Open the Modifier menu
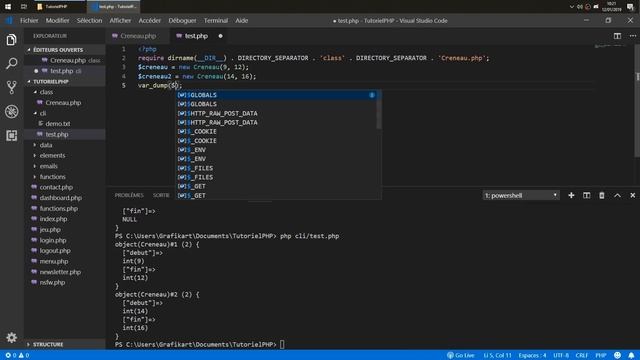This screenshot has height=360, width=640. 57,20
